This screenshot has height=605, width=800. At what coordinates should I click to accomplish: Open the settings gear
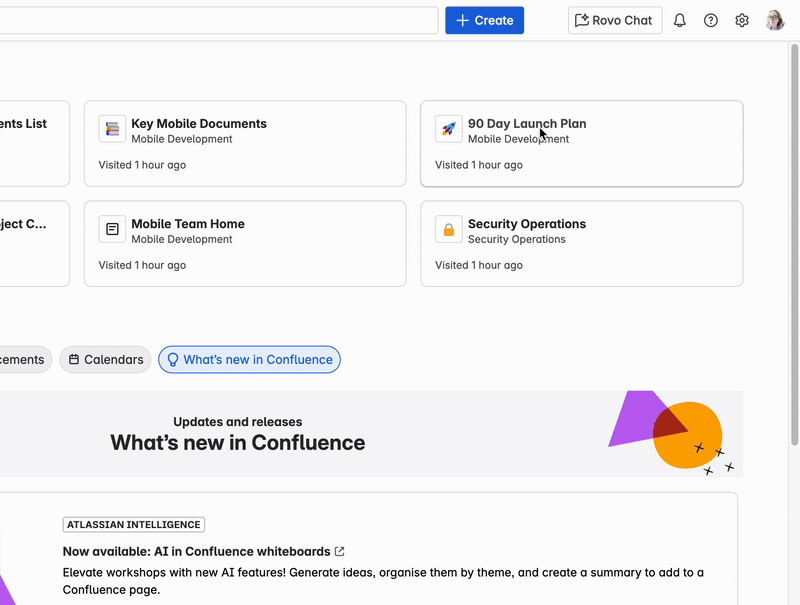pos(741,20)
